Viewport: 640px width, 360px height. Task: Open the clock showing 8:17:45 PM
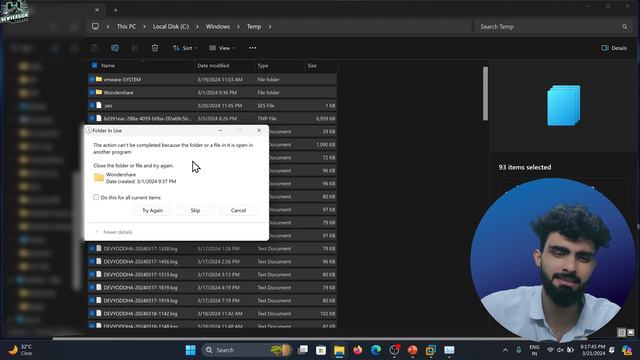(593, 350)
